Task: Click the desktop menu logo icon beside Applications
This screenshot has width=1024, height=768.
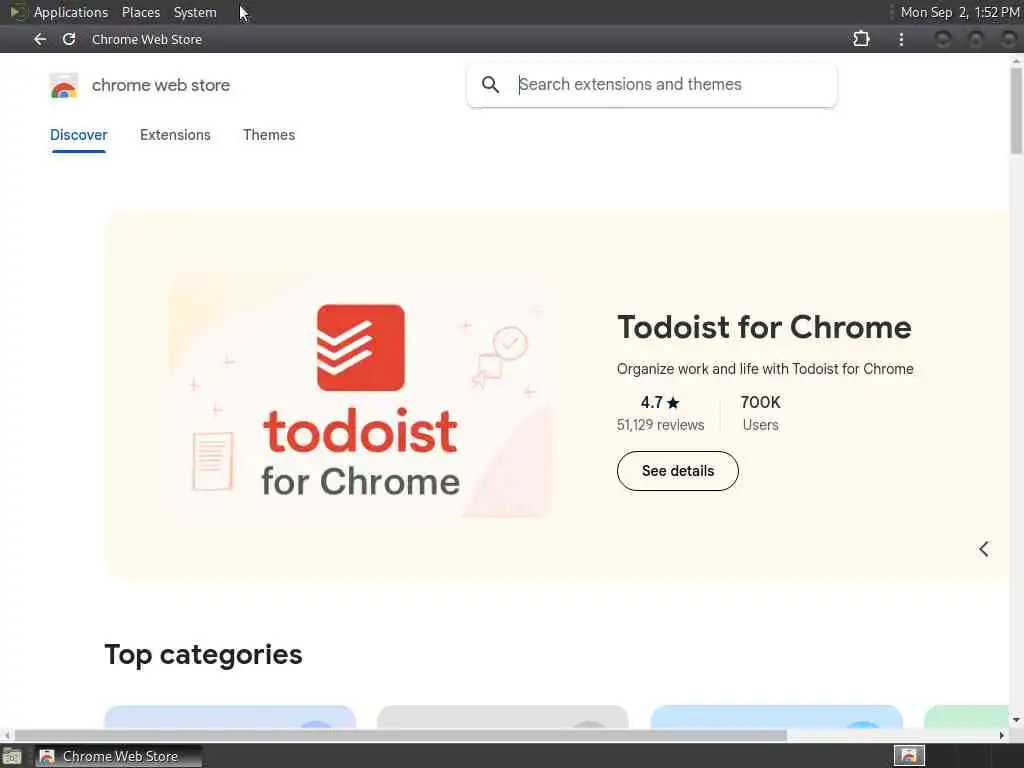Action: tap(18, 12)
